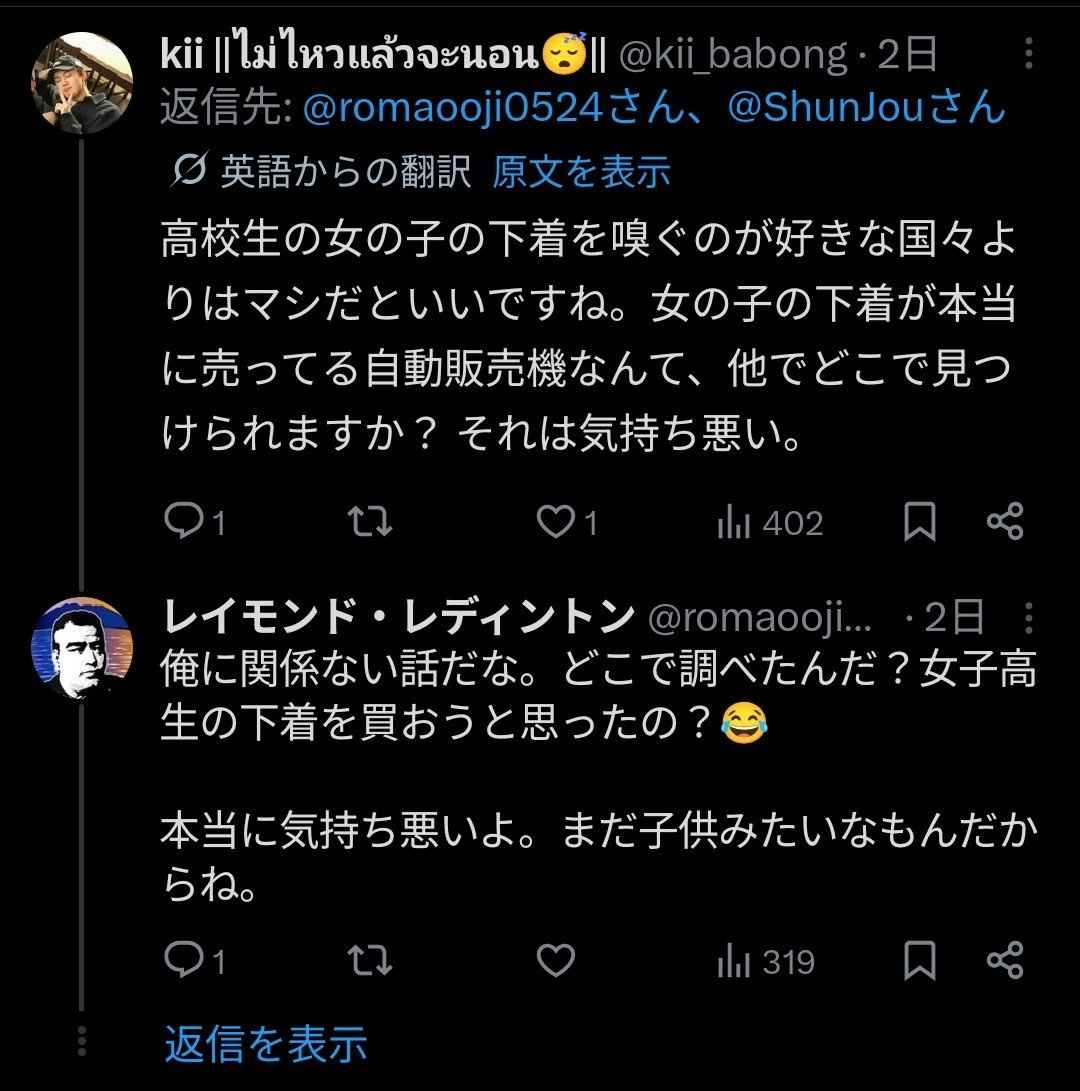Show original text via 原文を表示
Screen dimensions: 1080x1091
coord(581,172)
